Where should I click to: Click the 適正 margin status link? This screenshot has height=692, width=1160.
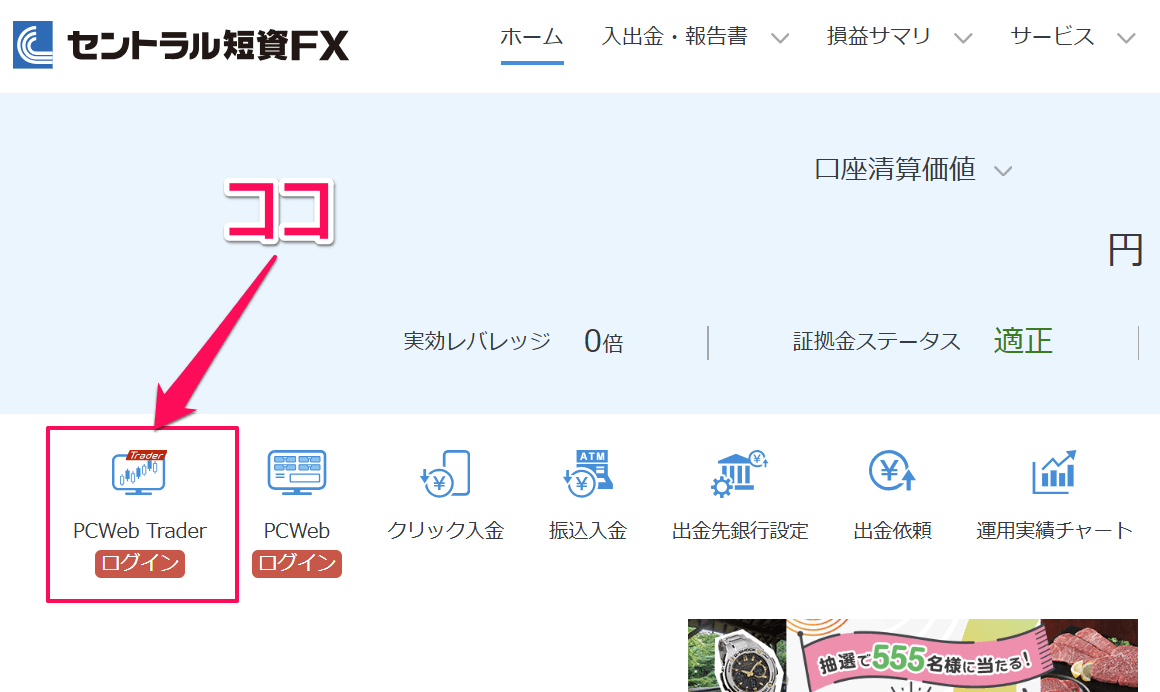coord(1022,341)
